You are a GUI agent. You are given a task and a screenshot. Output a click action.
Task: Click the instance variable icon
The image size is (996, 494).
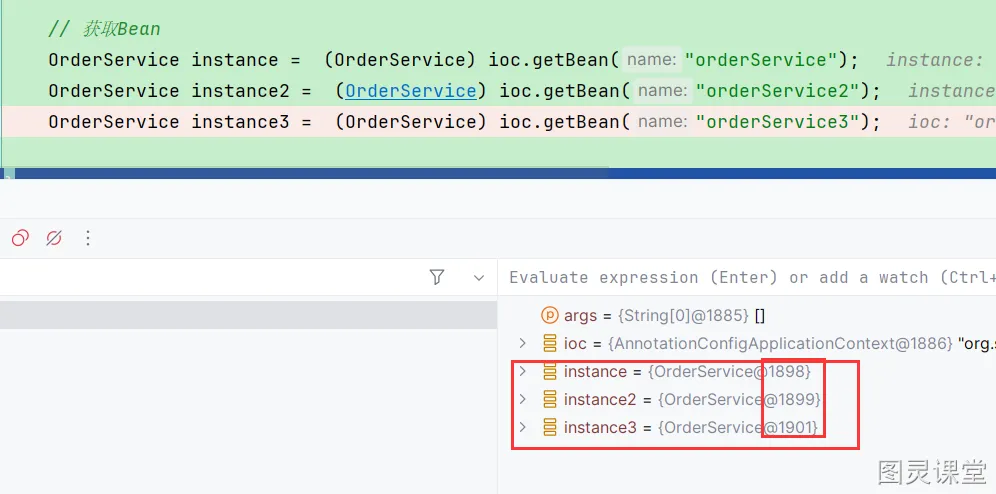549,371
